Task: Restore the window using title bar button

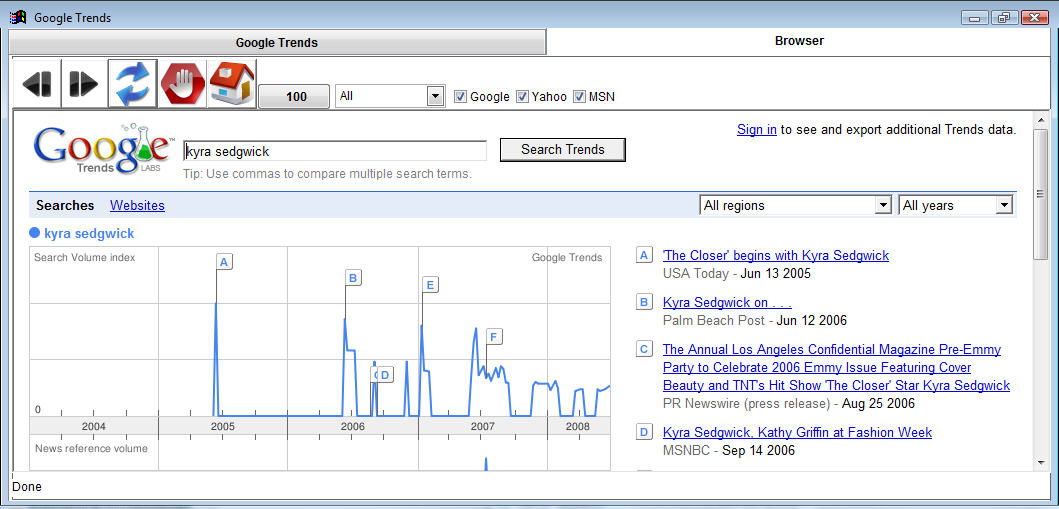Action: 1004,18
